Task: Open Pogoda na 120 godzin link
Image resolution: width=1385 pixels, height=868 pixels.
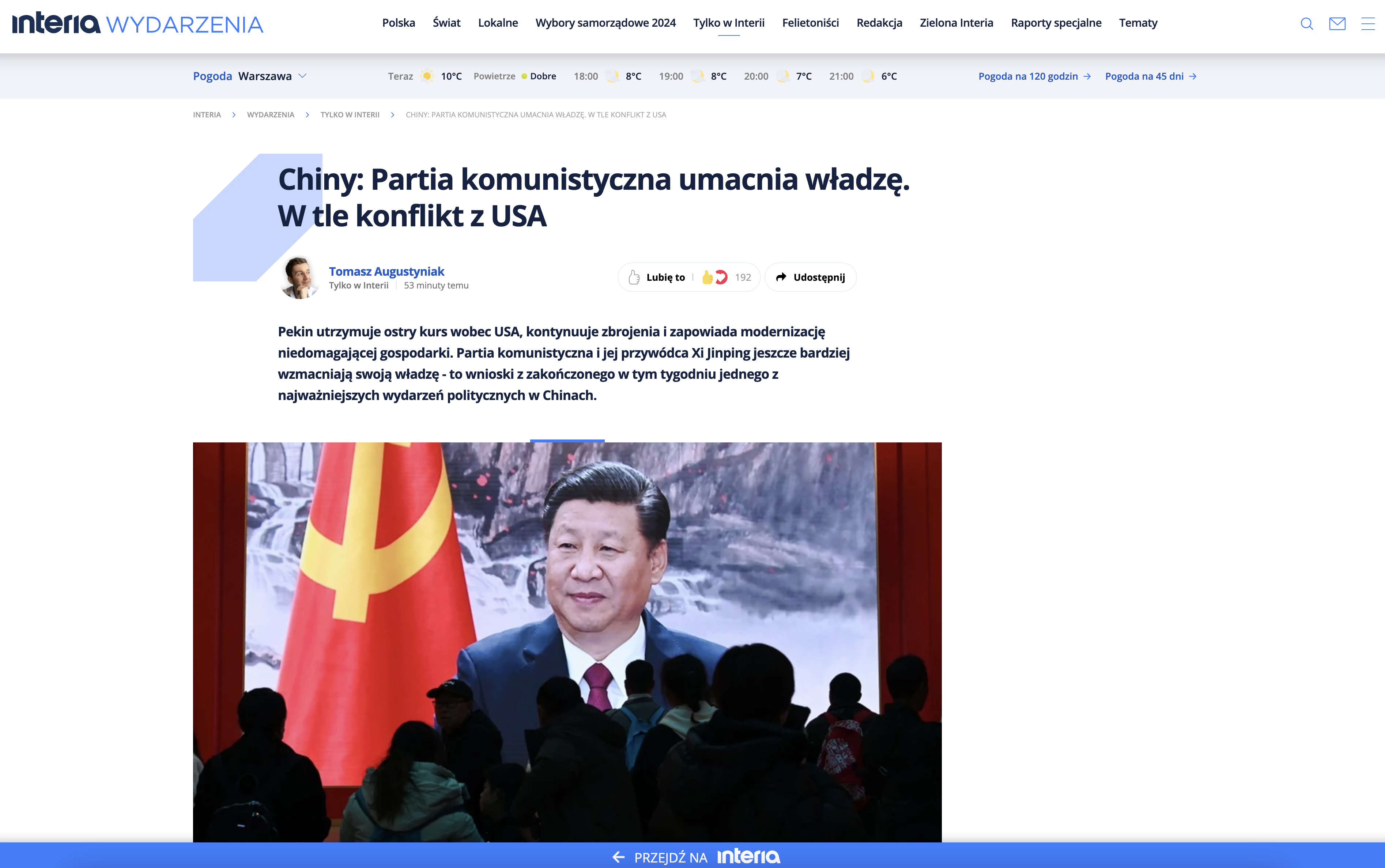Action: coord(1034,76)
